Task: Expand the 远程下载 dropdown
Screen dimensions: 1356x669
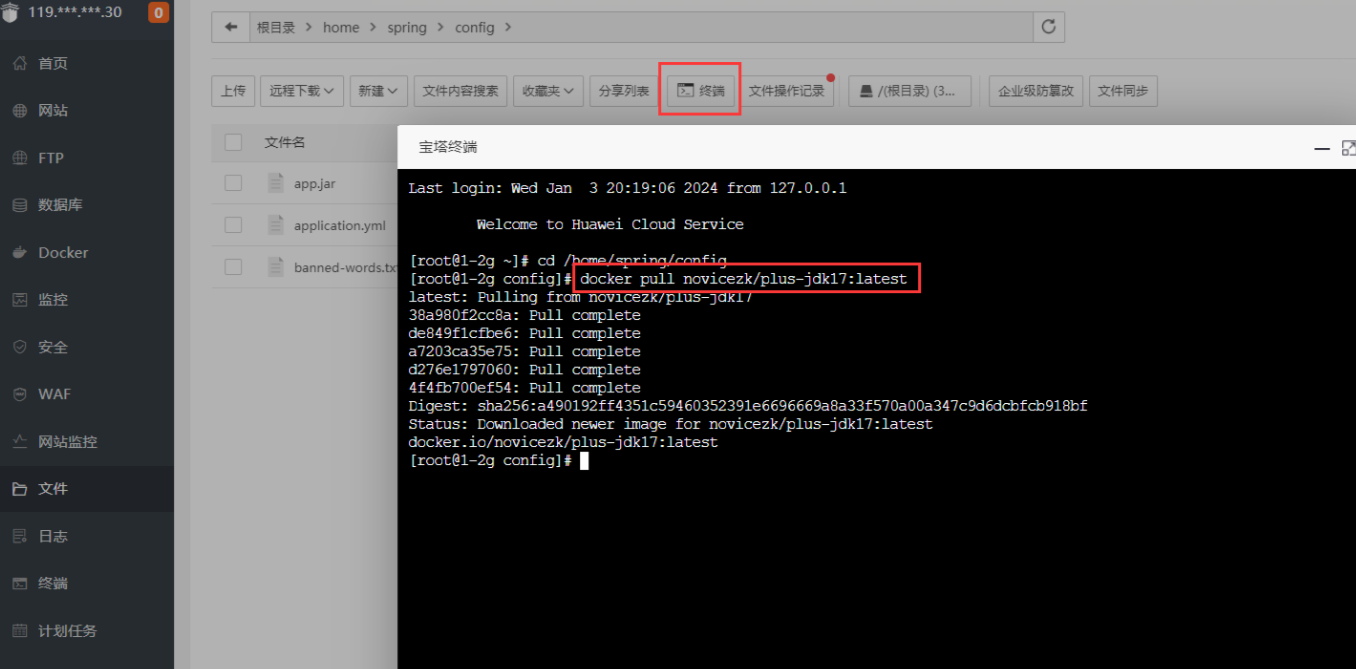Action: tap(302, 91)
